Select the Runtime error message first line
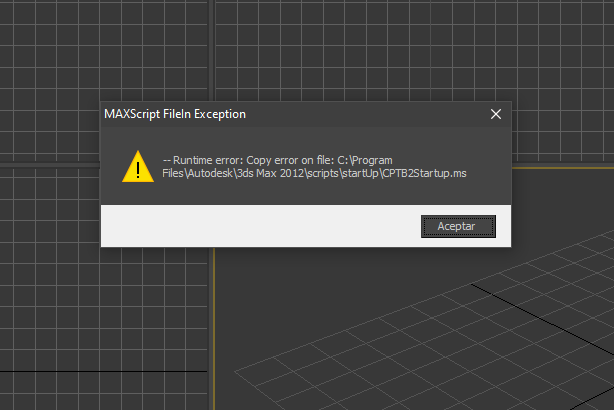 tap(278, 161)
